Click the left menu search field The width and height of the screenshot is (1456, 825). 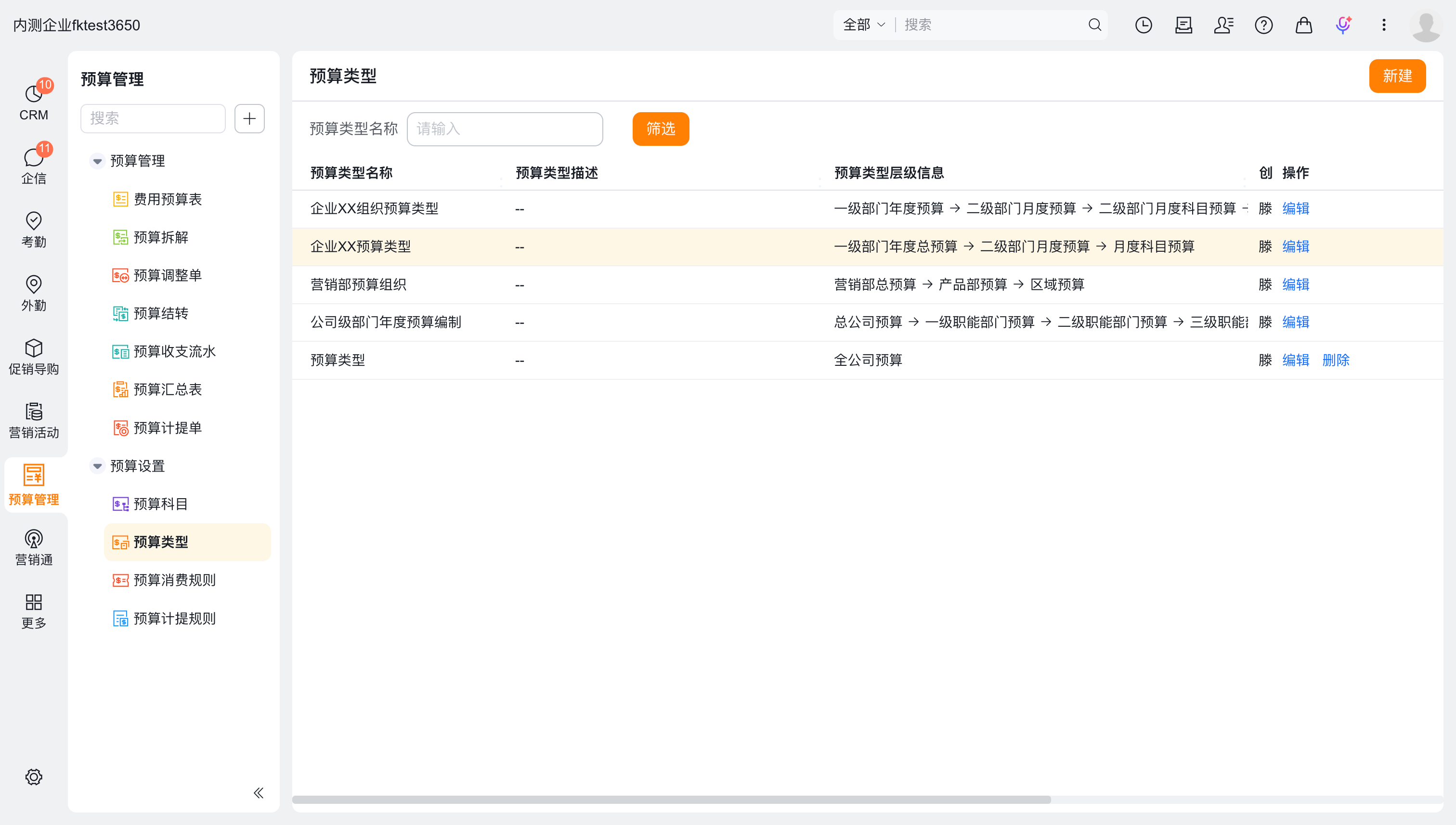[153, 118]
